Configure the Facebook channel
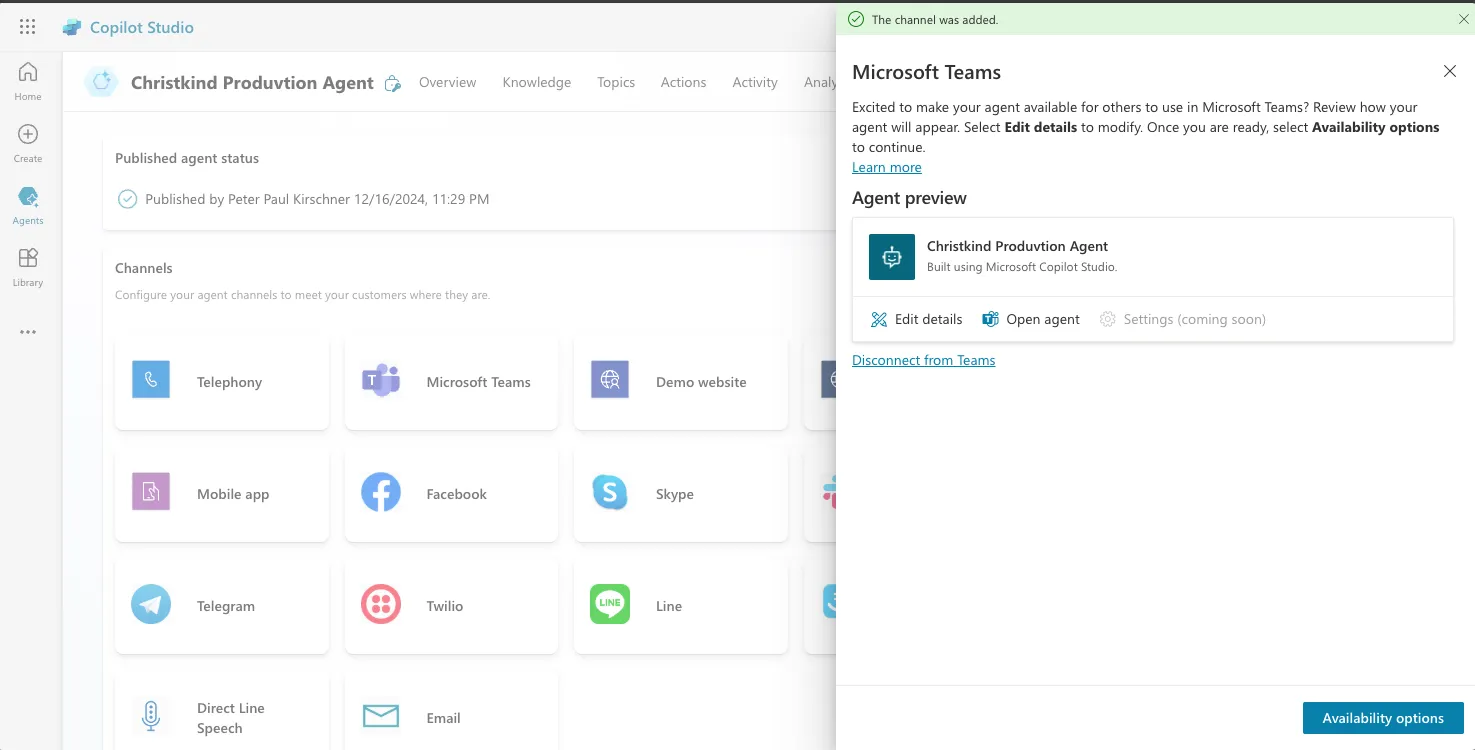 (451, 493)
